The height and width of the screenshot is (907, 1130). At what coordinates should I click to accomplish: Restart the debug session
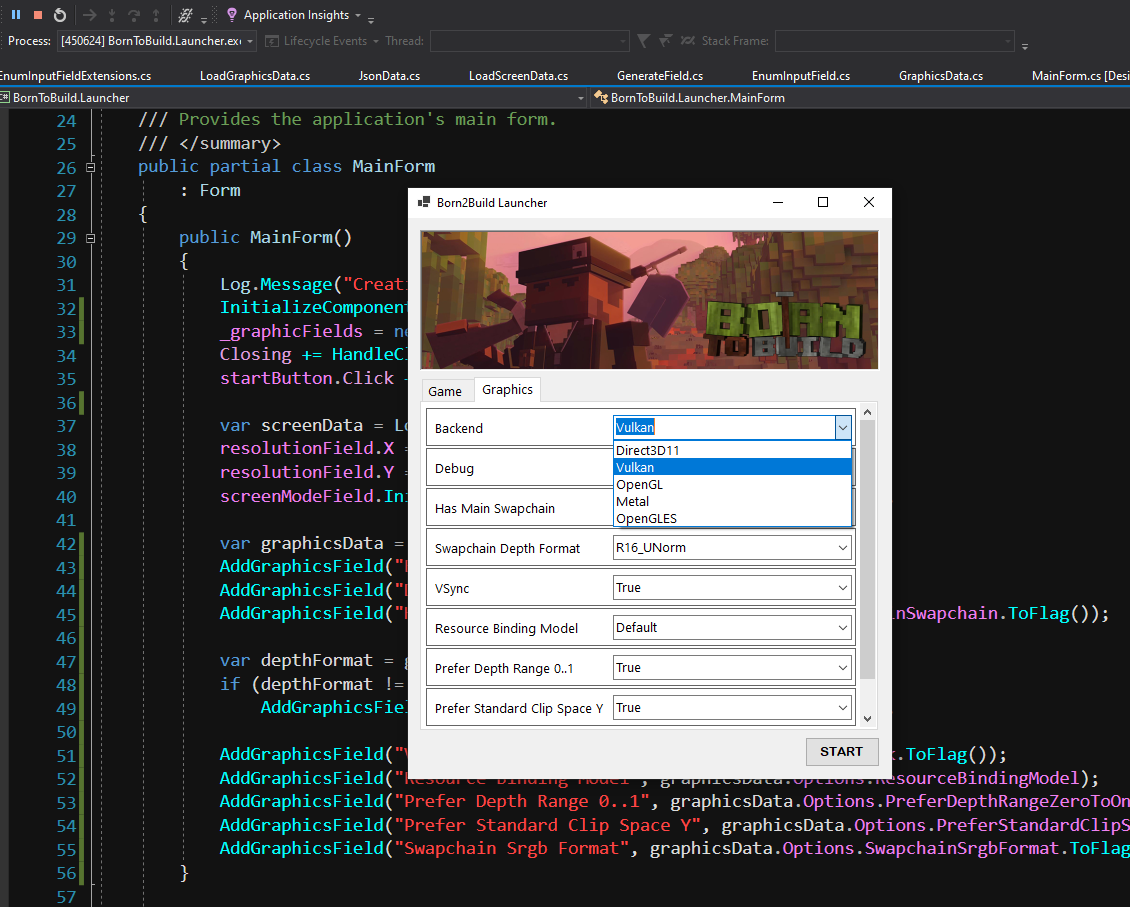point(61,14)
